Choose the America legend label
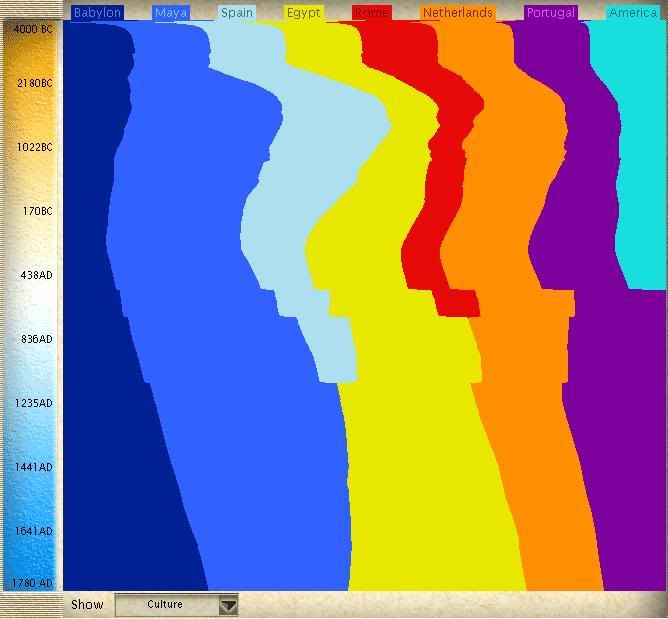Viewport: 668px width, 619px height. click(x=633, y=13)
